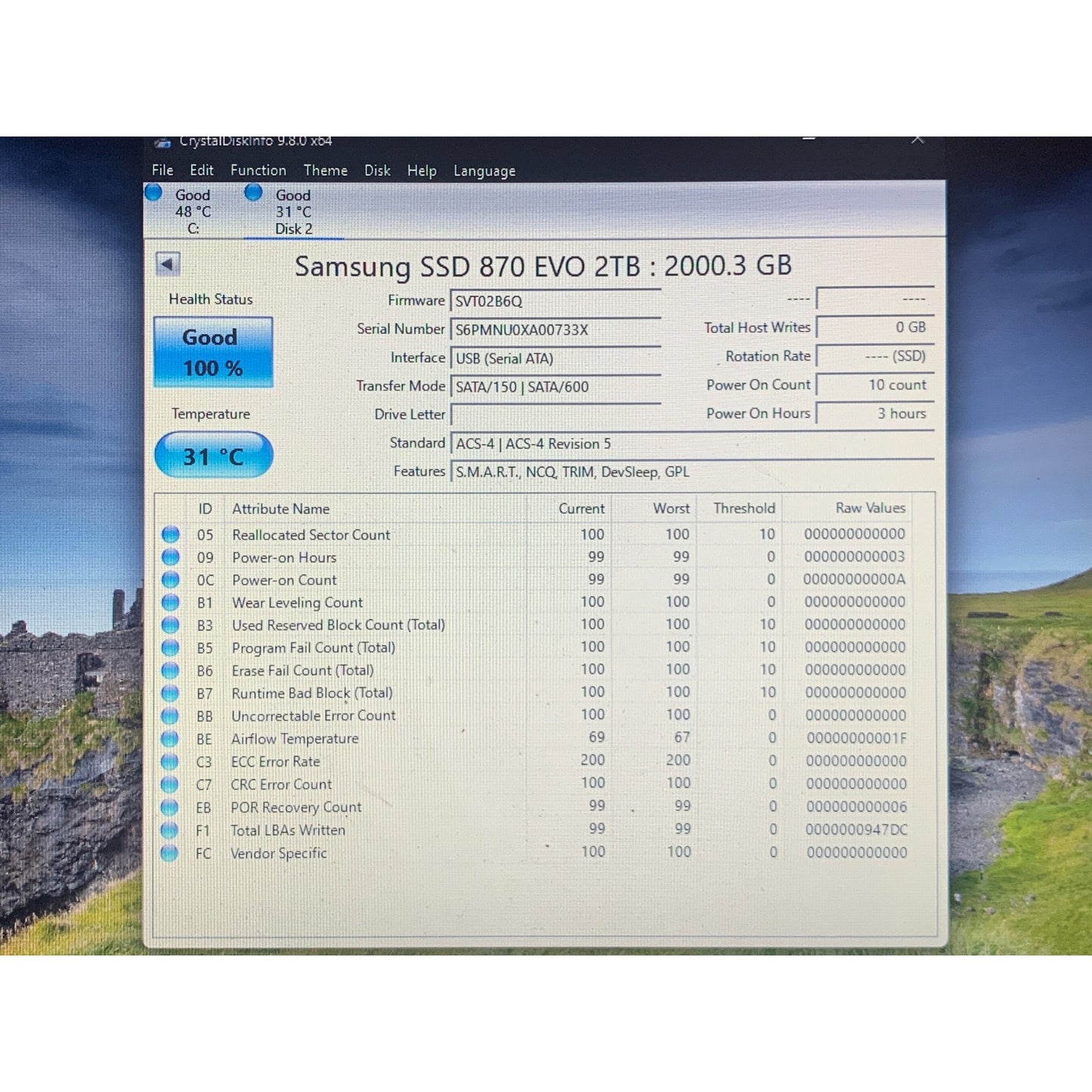Click the status orb of Total LBAs Written
This screenshot has height=1092, width=1092.
click(x=170, y=830)
